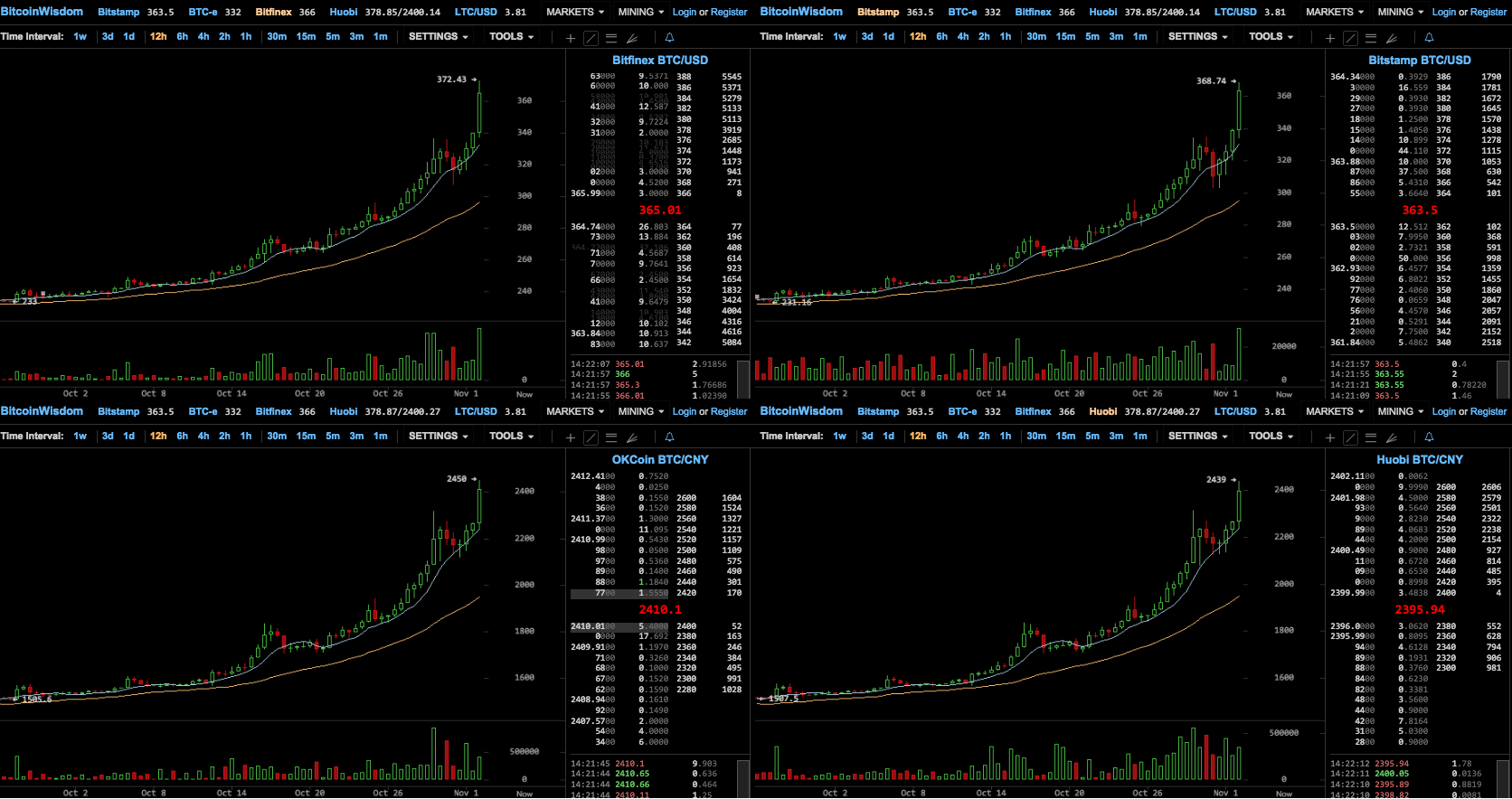Image resolution: width=1512 pixels, height=799 pixels.
Task: Switch Bitfinex BTC/USD chart to 1d interval
Action: tap(129, 37)
